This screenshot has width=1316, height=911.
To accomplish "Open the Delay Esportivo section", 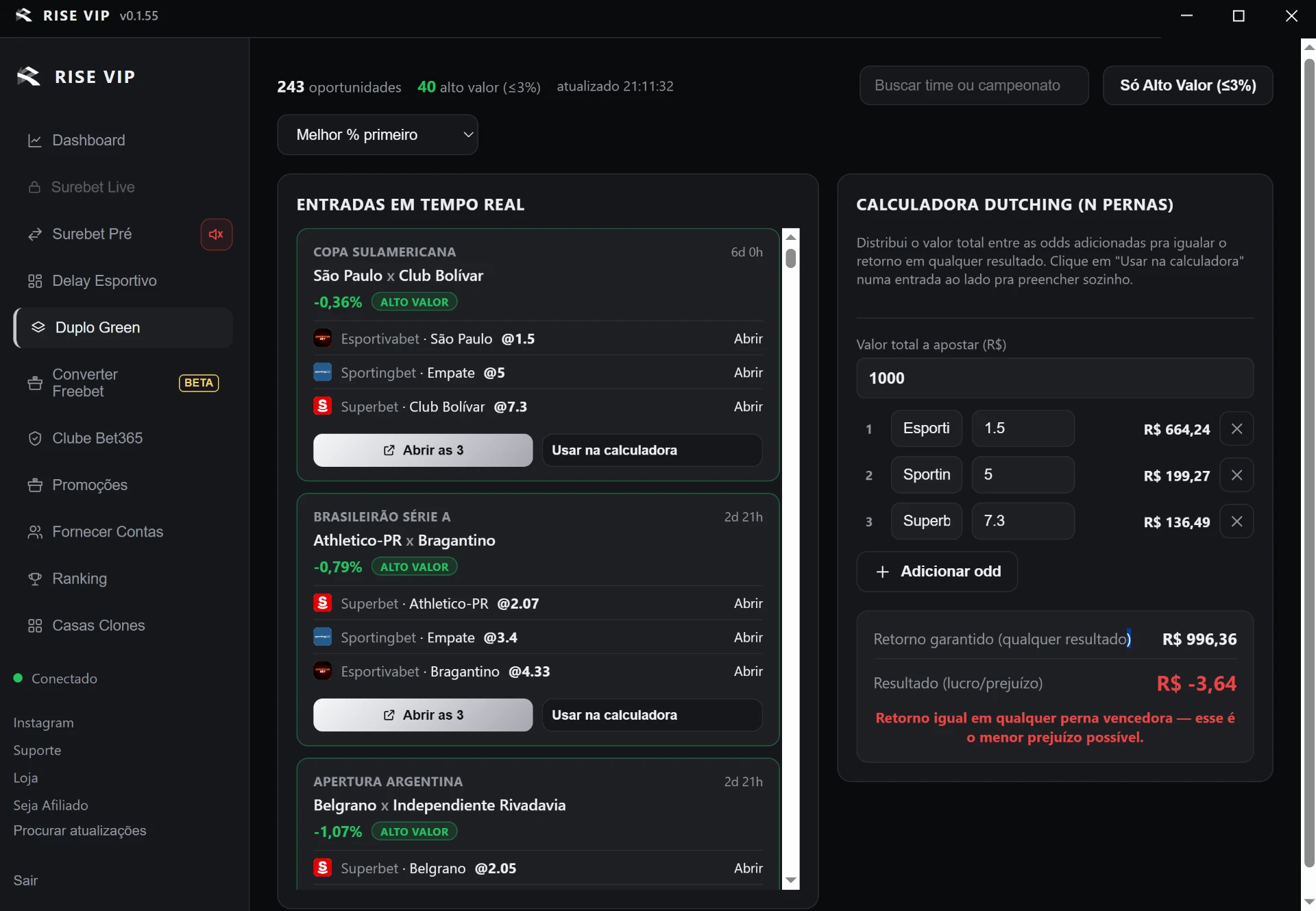I will pos(123,281).
